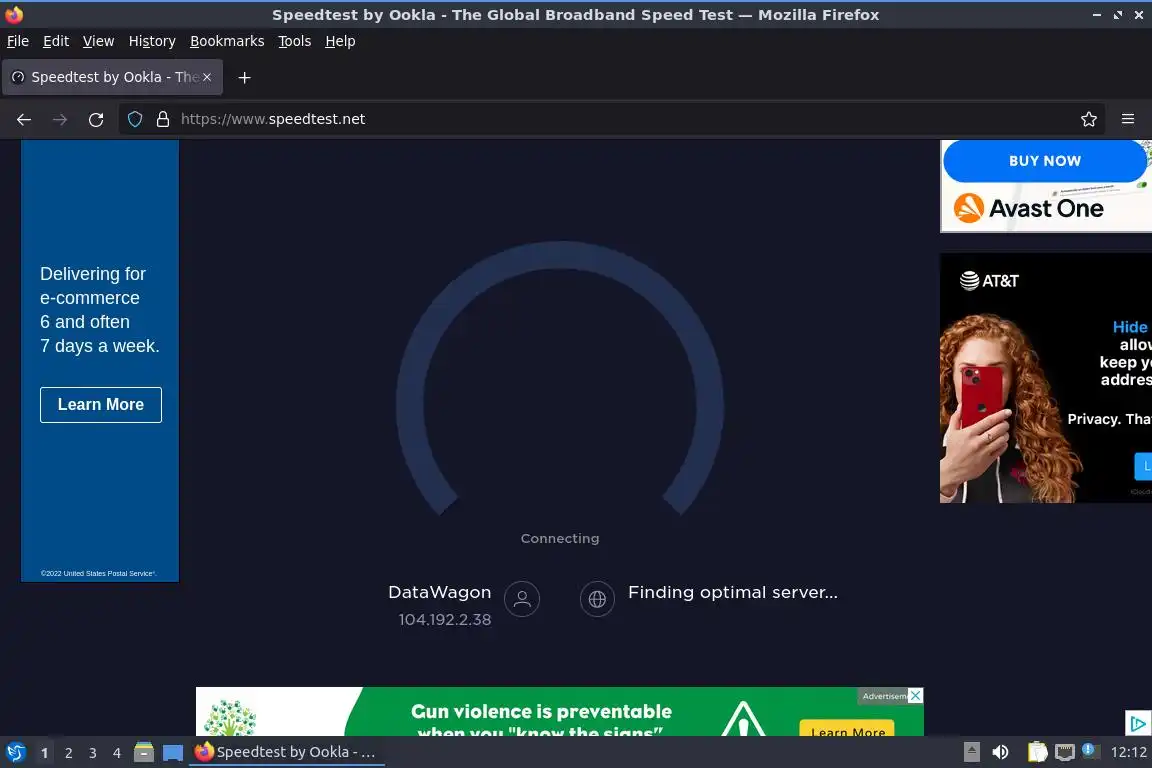The width and height of the screenshot is (1152, 768).
Task: Go back to the previous page
Action: [24, 119]
